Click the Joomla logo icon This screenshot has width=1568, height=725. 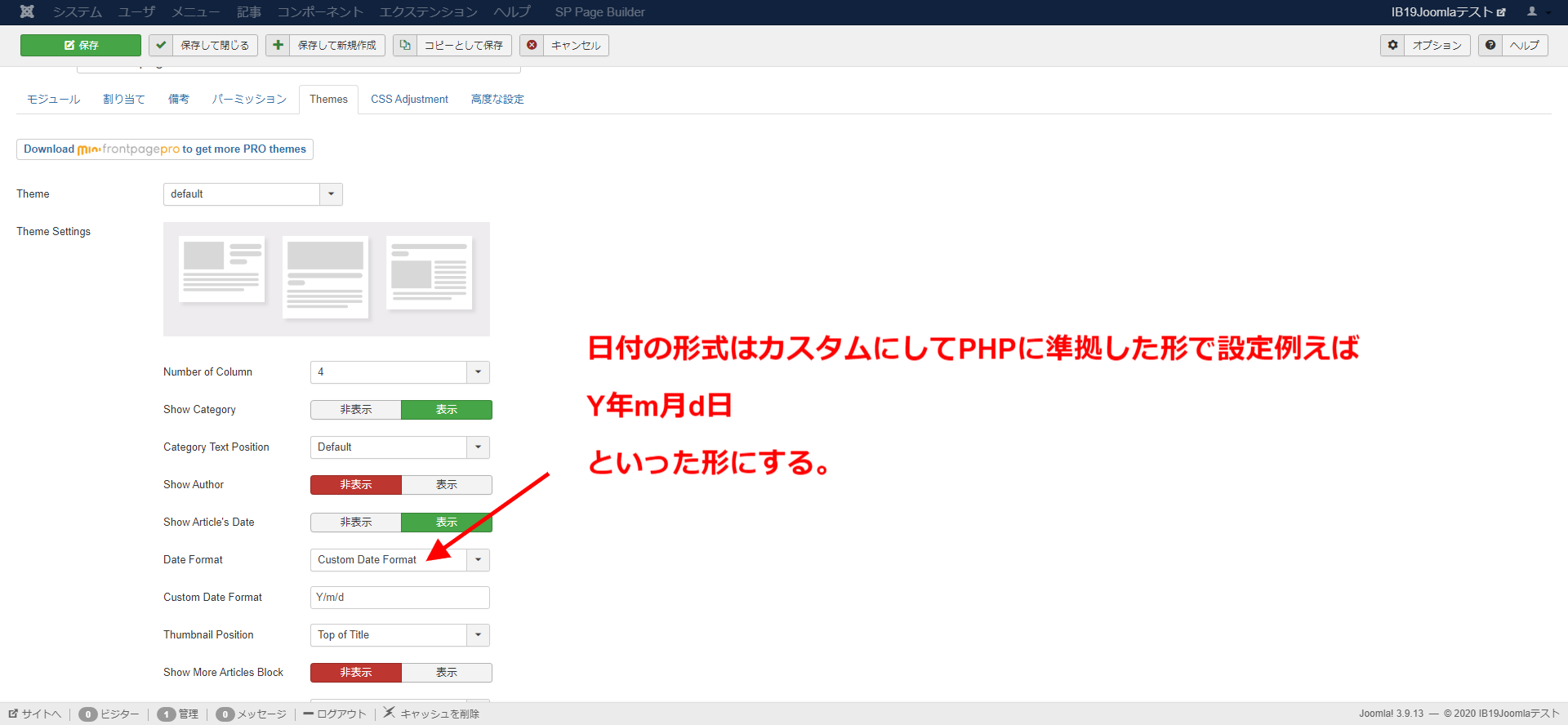(x=27, y=11)
